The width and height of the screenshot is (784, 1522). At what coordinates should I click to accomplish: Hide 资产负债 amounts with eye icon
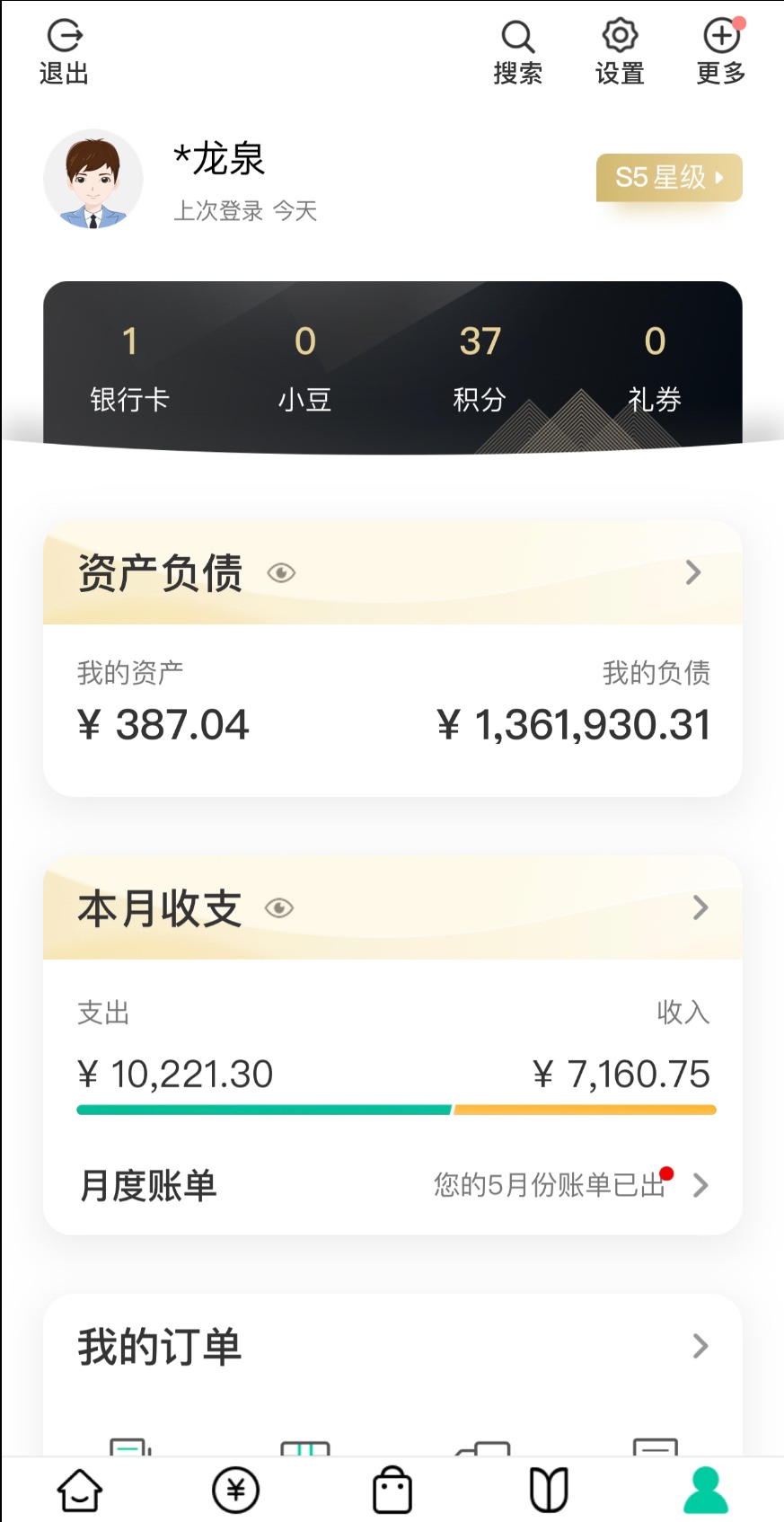click(281, 573)
